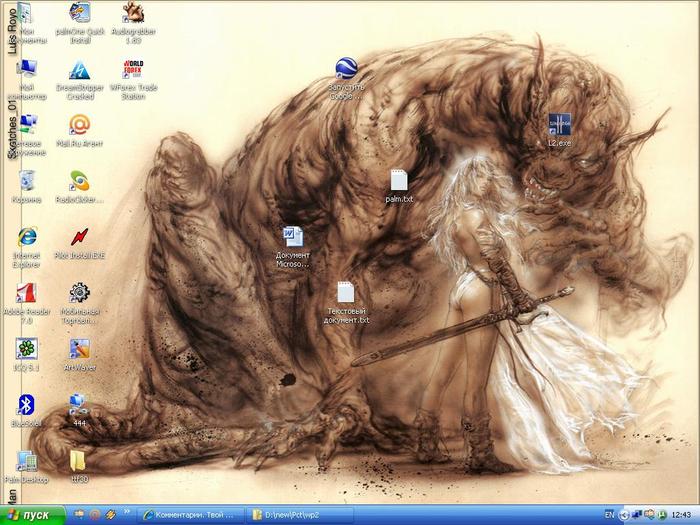Click network monitors tray icon
The height and width of the screenshot is (525, 700).
[x=637, y=515]
